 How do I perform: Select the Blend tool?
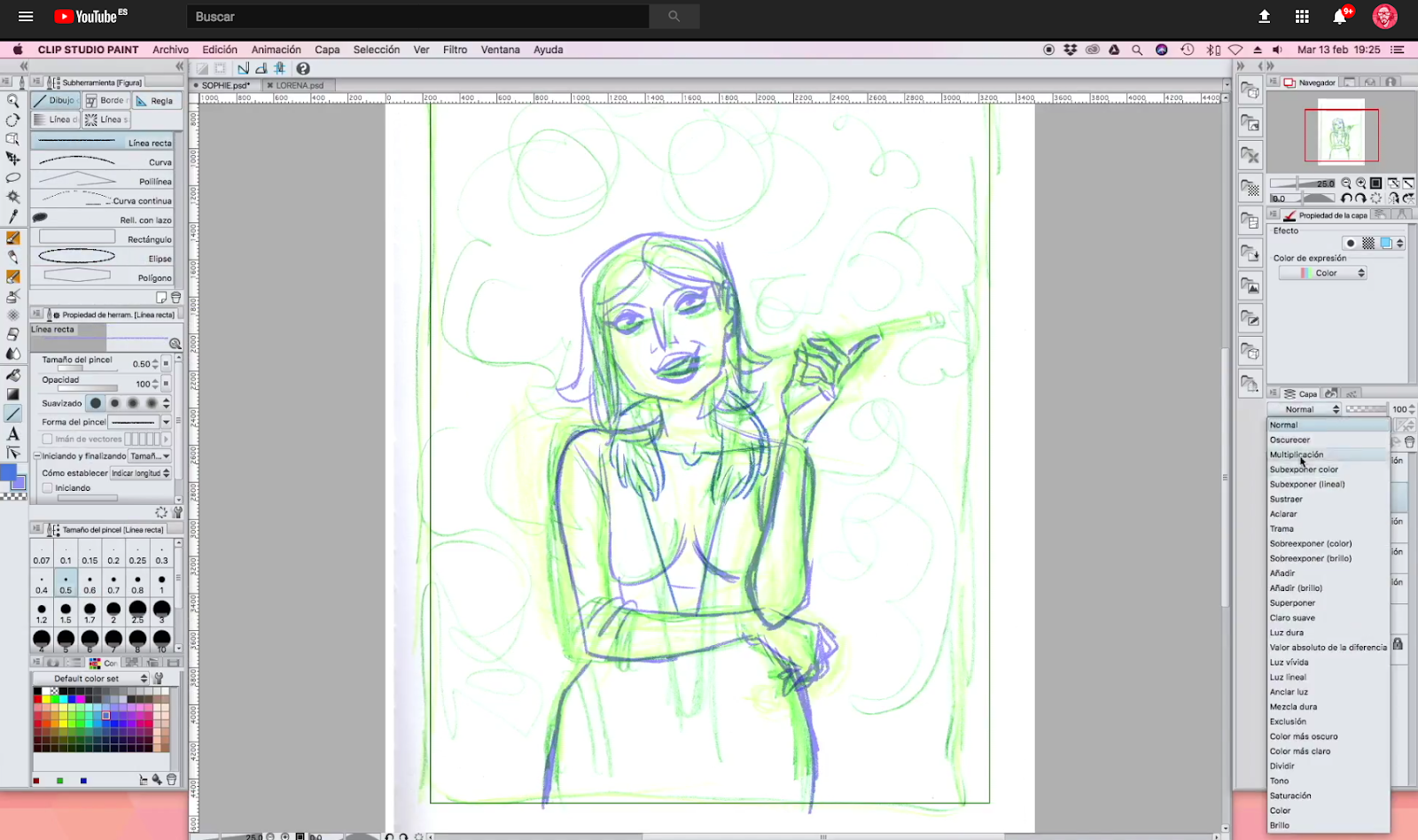[12, 354]
